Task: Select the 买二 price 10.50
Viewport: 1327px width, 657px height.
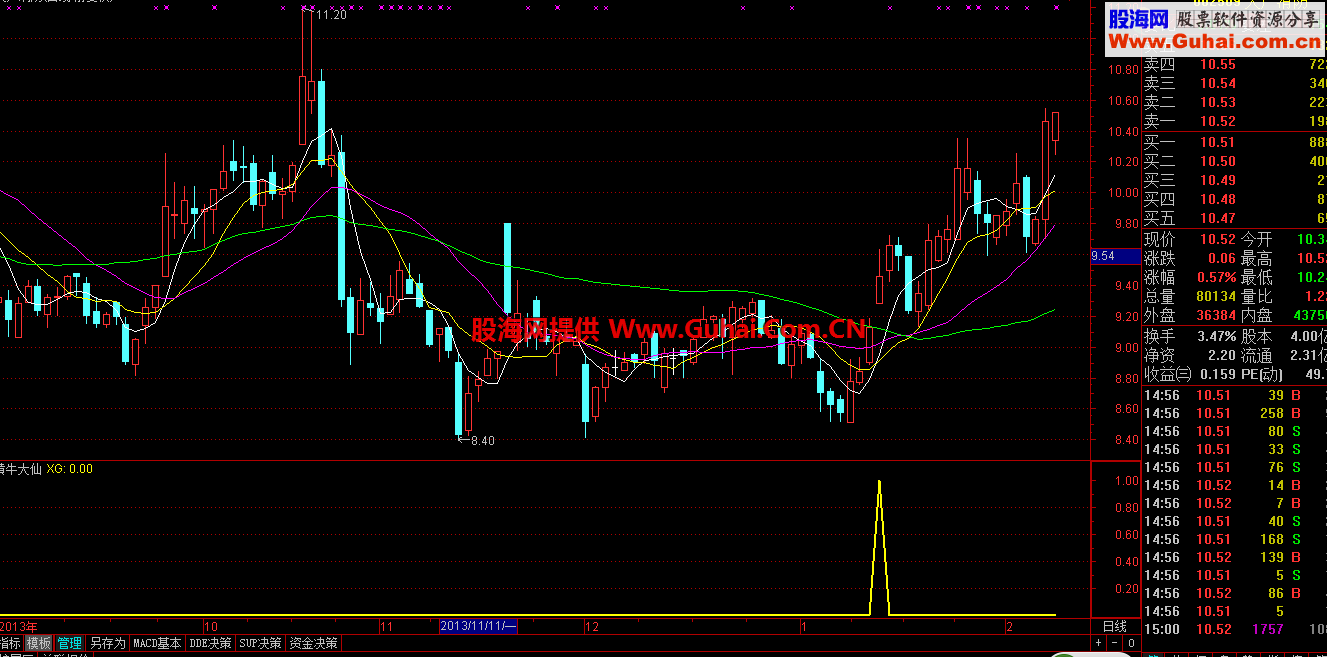Action: coord(1218,161)
